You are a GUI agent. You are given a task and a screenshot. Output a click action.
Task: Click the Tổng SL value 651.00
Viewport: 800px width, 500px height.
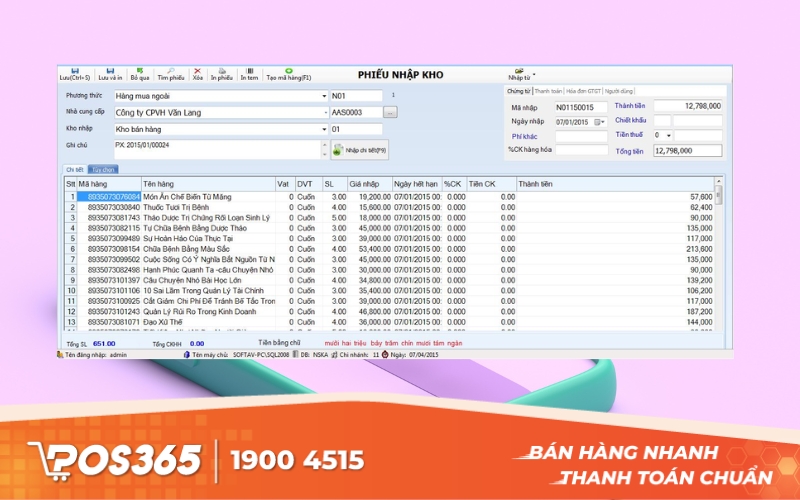point(104,344)
